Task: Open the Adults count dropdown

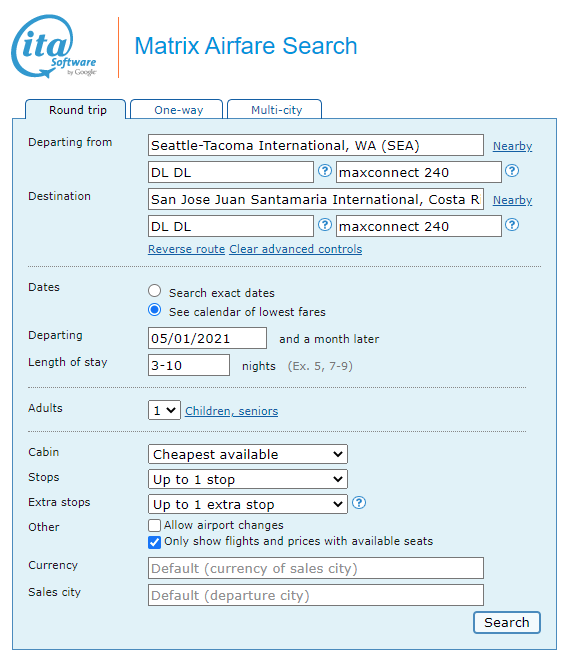Action: (164, 410)
